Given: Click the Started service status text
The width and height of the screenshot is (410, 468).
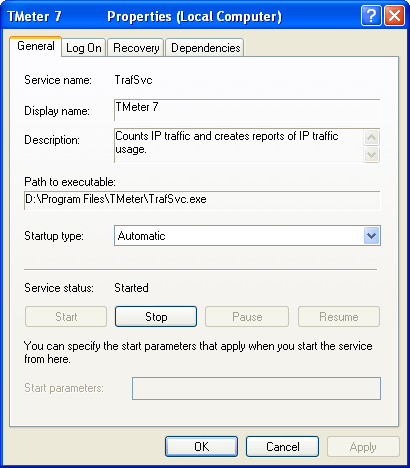Looking at the screenshot, I should pos(131,288).
